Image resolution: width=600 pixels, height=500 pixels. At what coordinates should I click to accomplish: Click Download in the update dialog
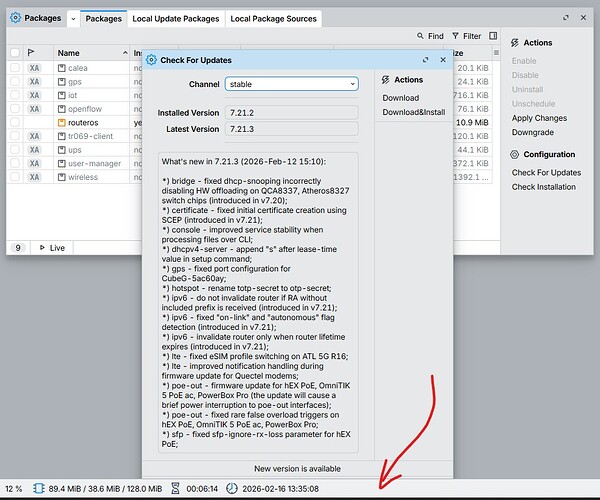pyautogui.click(x=401, y=98)
